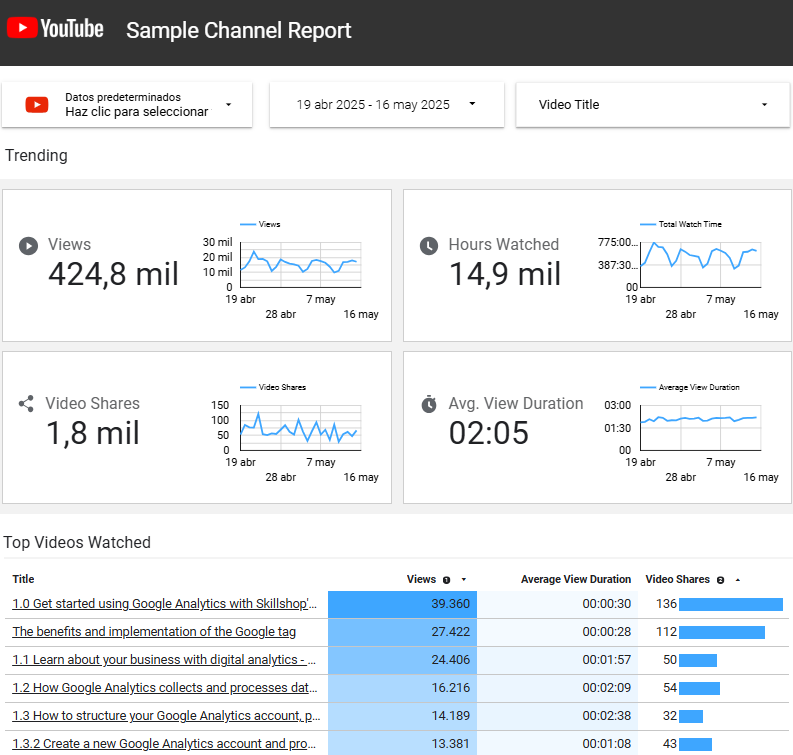793x755 pixels.
Task: Click the 02:05 average view duration value
Action: [489, 433]
